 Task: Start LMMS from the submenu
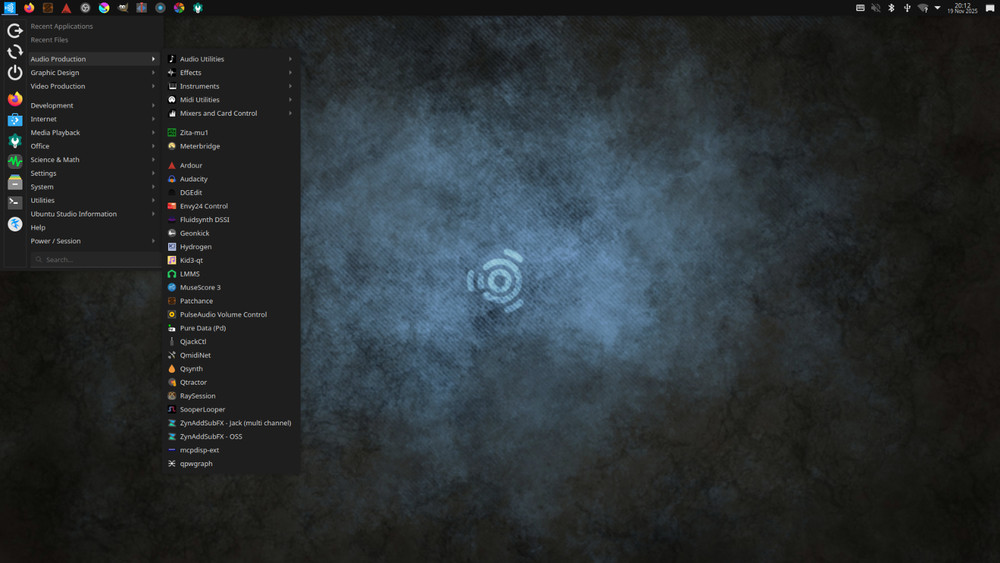231,274
